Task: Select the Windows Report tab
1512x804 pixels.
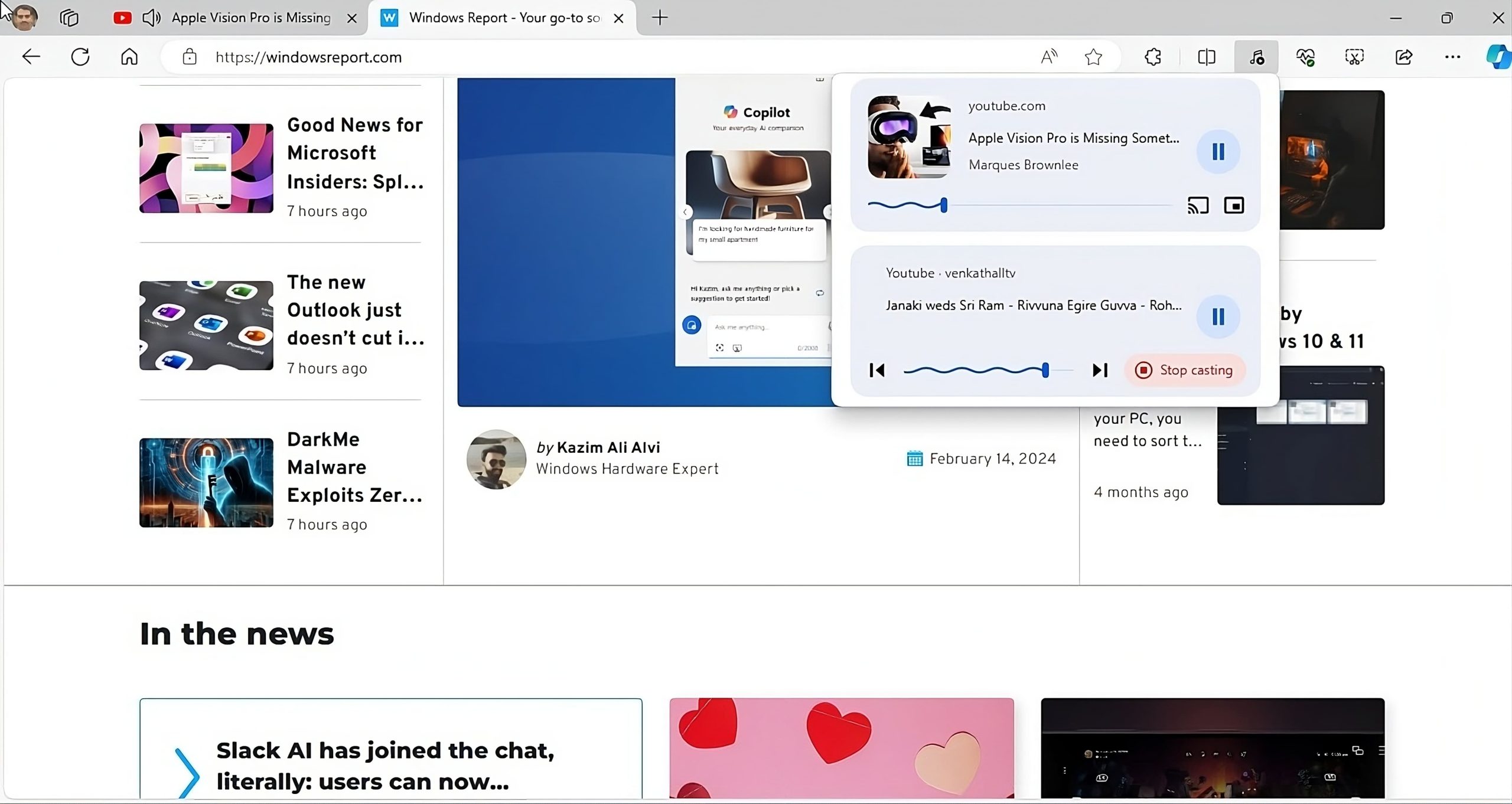Action: click(x=502, y=18)
